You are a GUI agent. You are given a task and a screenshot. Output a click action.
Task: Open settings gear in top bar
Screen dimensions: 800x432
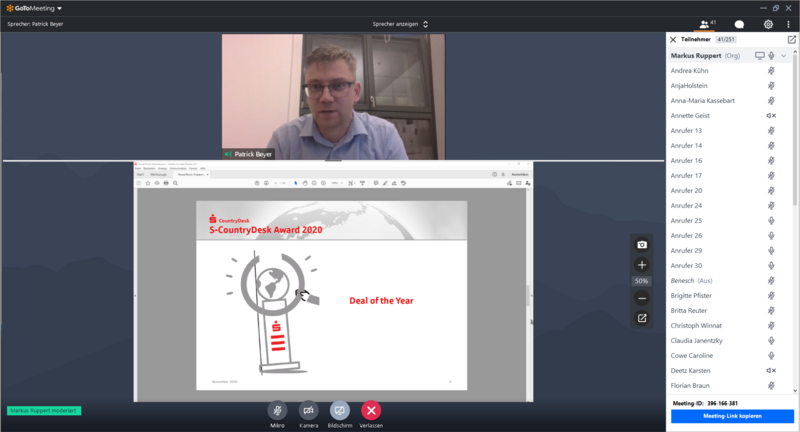click(768, 24)
